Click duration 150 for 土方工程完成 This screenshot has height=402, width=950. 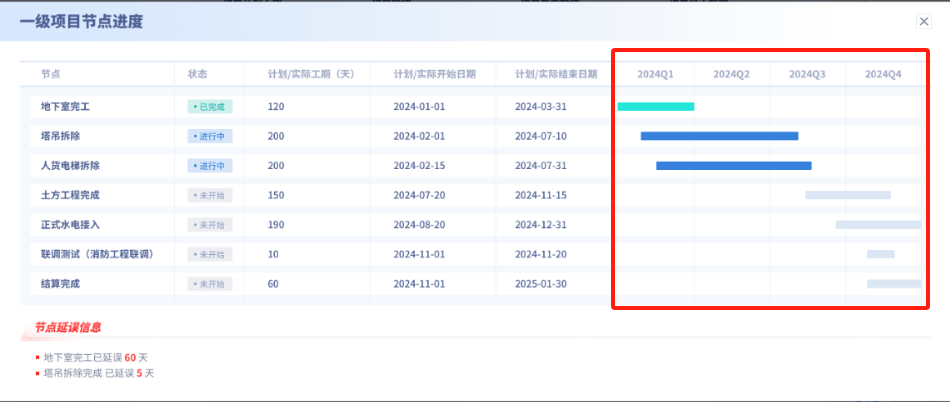point(276,195)
